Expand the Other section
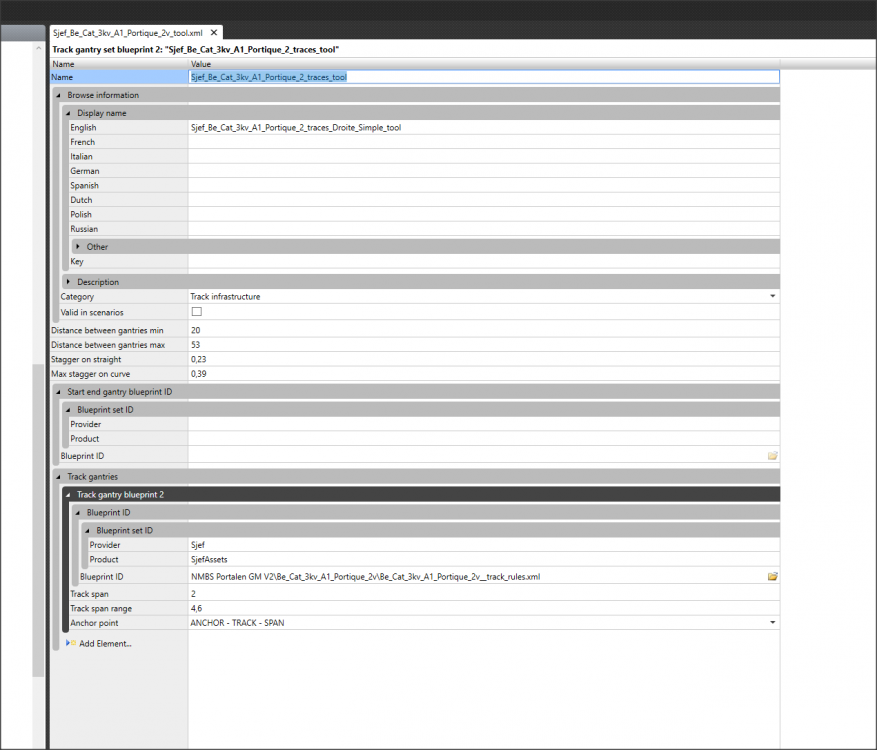Viewport: 877px width, 750px height. pos(78,247)
